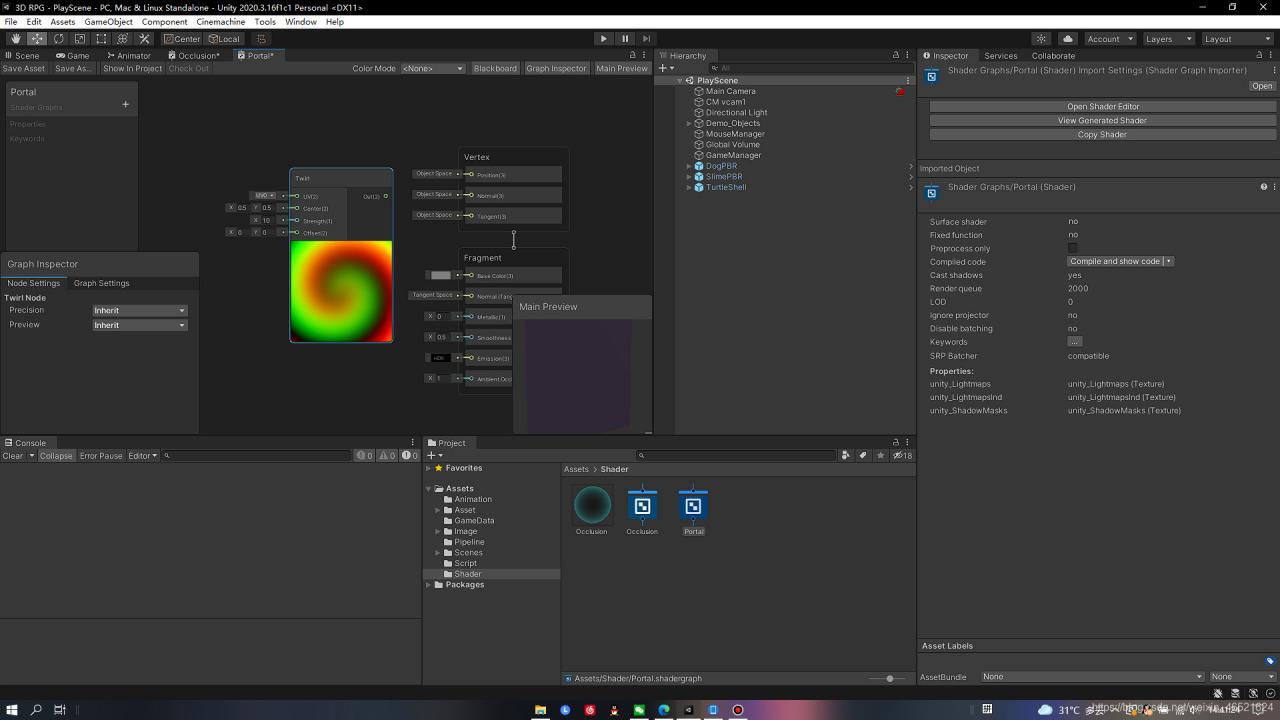Open Windows Start menu

tap(12, 710)
